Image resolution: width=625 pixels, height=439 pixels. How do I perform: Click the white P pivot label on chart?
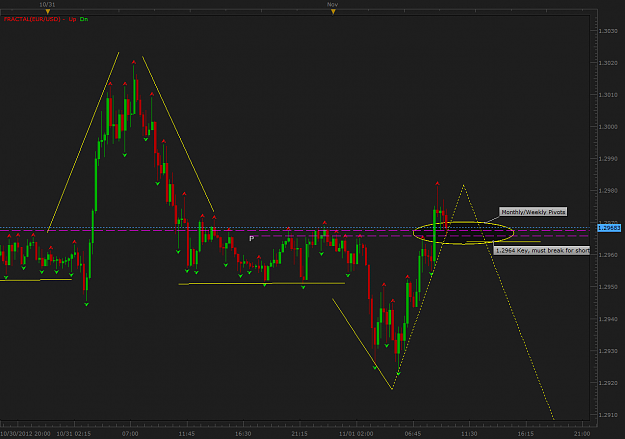point(252,238)
